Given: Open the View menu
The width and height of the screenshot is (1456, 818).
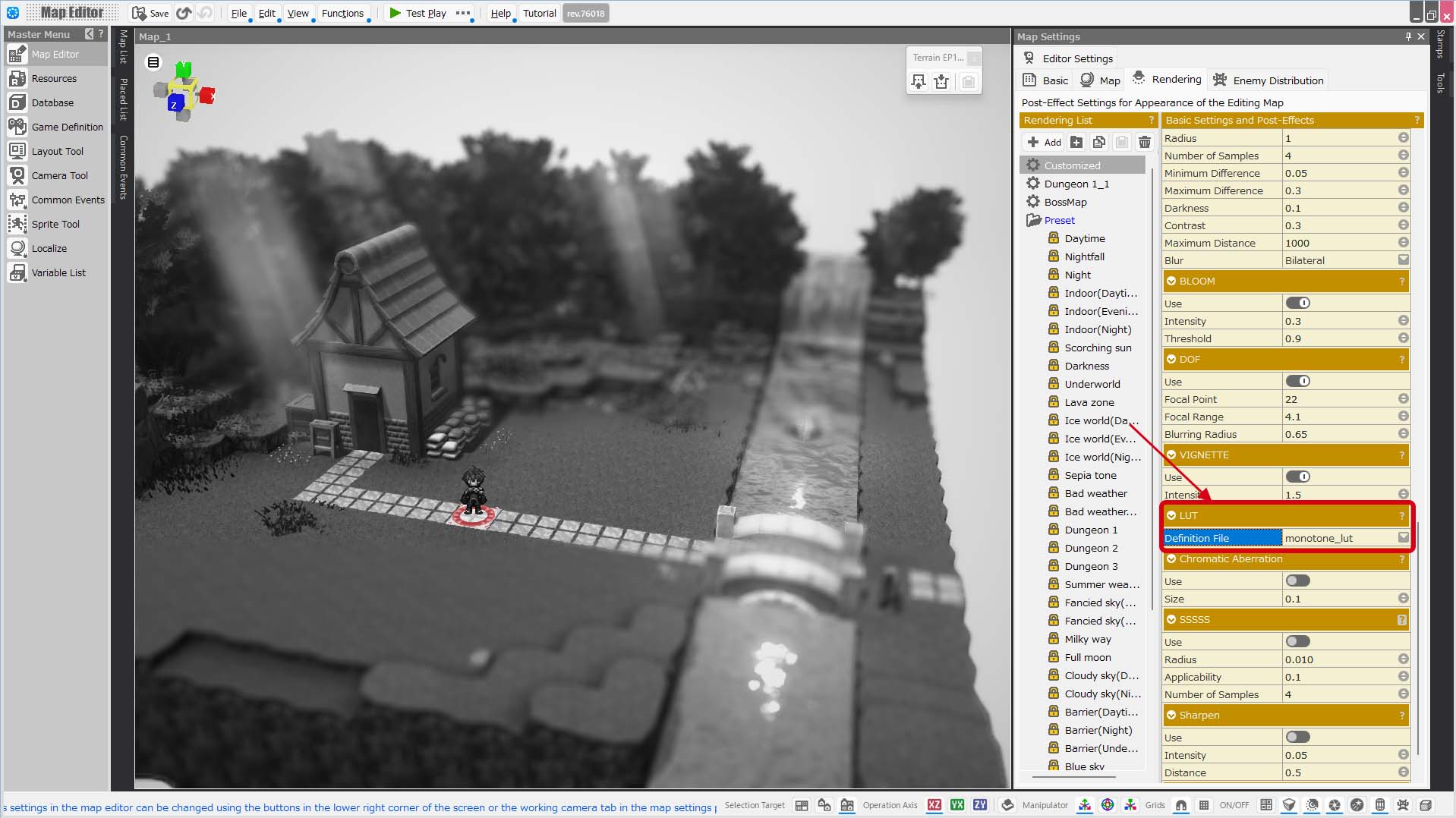Looking at the screenshot, I should (x=298, y=13).
